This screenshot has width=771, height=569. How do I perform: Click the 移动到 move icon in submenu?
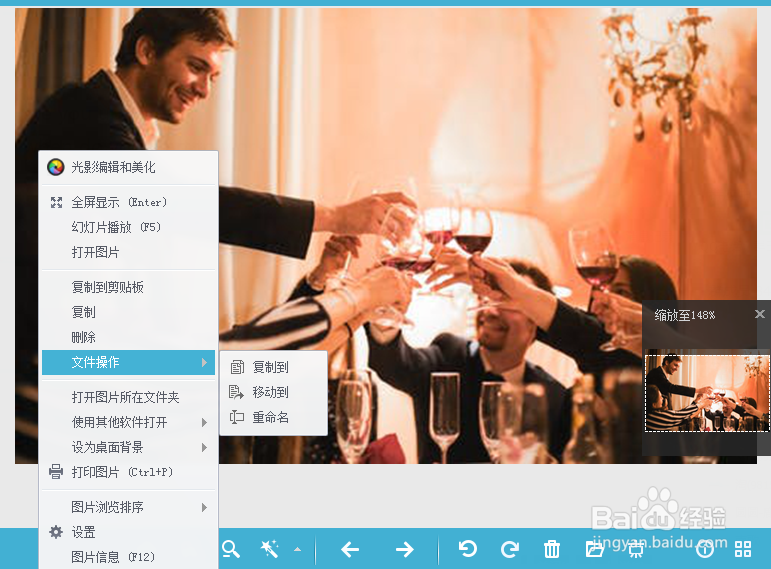tap(237, 392)
